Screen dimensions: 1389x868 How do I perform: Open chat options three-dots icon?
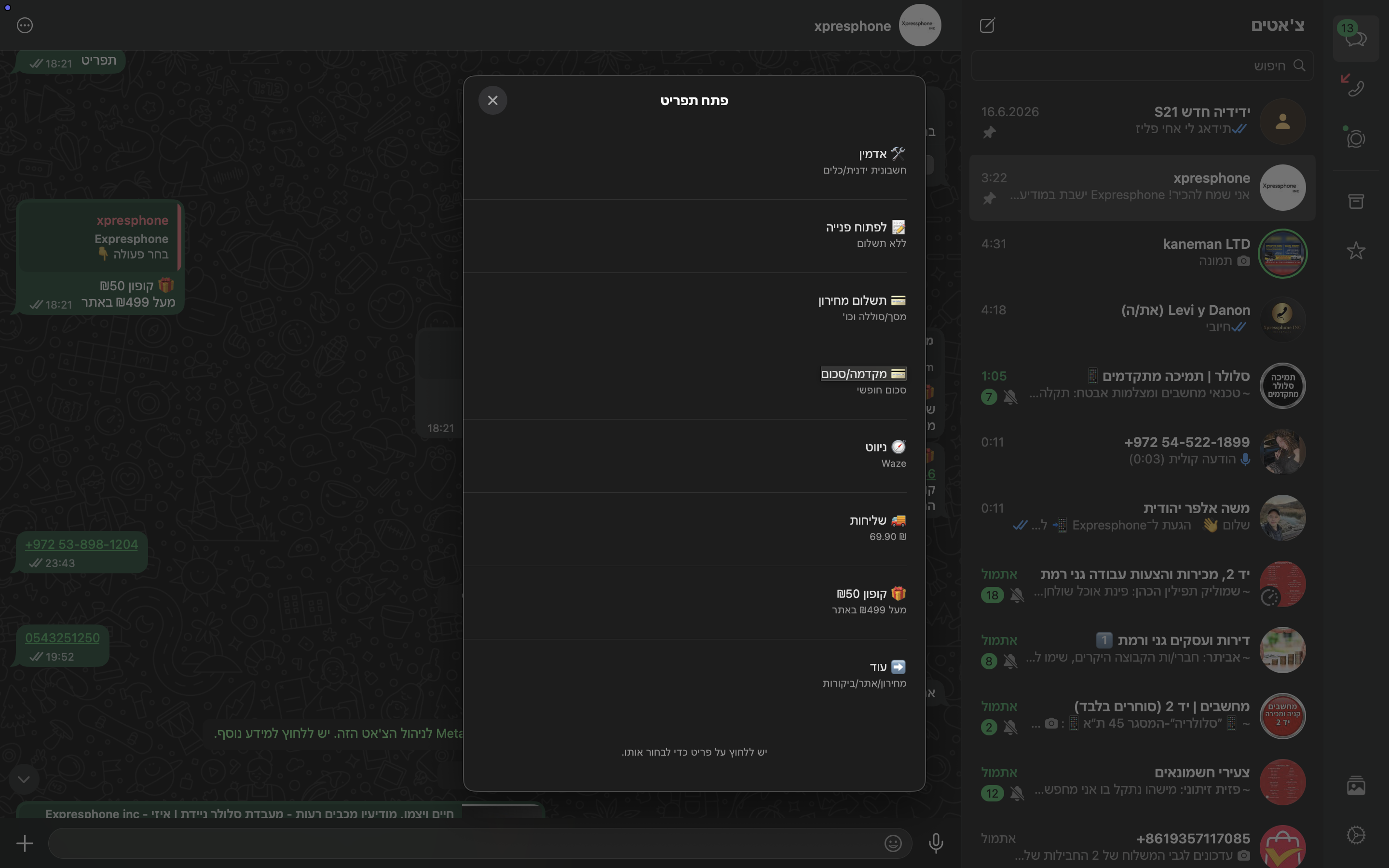(x=25, y=25)
